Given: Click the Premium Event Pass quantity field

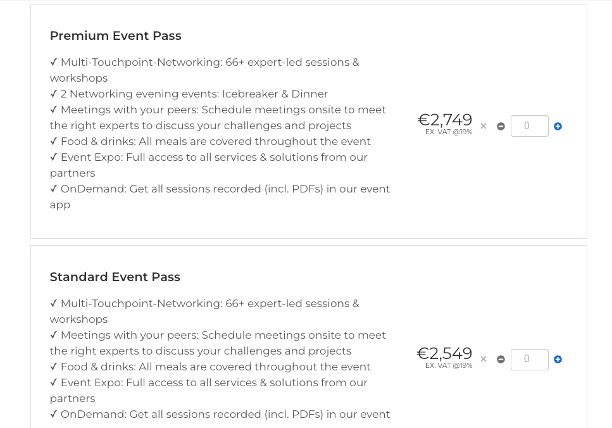Looking at the screenshot, I should pyautogui.click(x=529, y=126).
